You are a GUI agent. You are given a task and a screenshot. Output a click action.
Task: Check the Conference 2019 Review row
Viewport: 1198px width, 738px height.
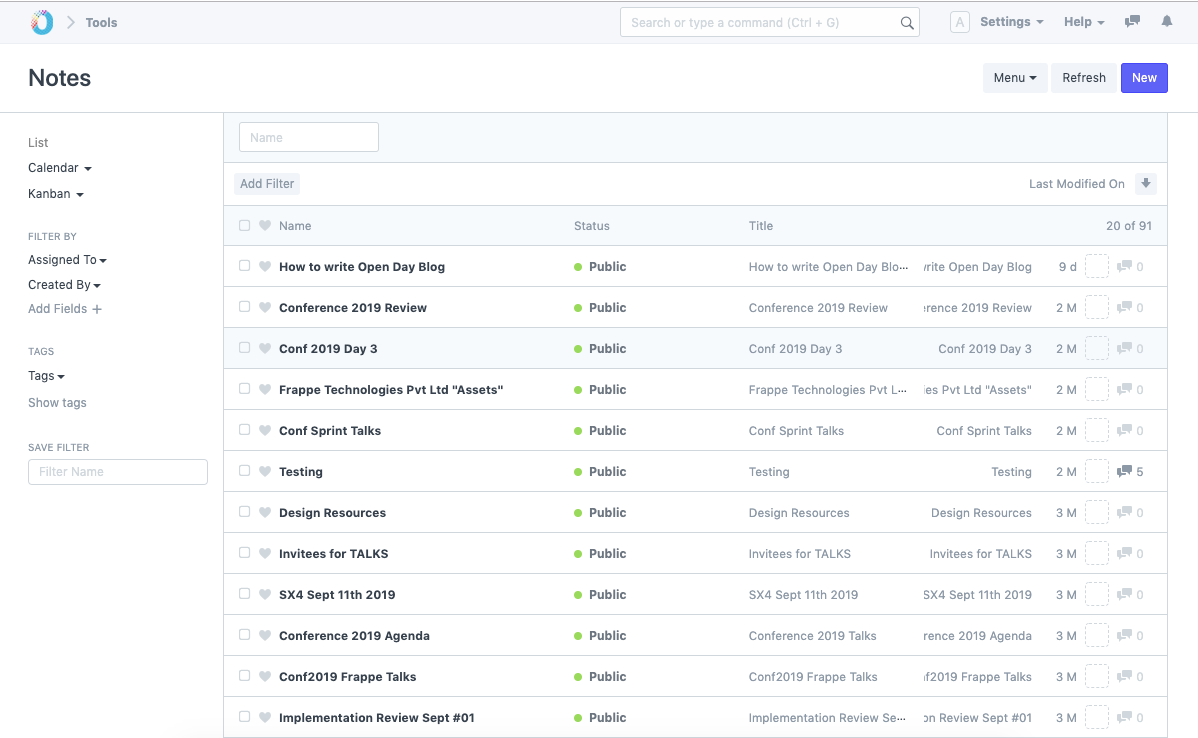(x=244, y=306)
